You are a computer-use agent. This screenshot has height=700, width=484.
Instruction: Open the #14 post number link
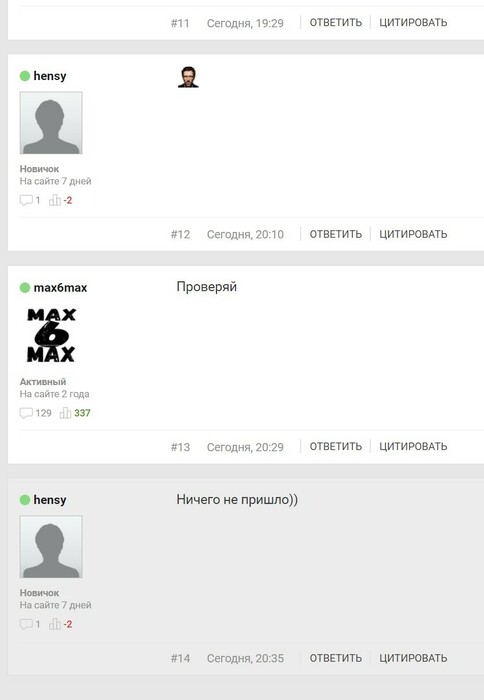(180, 658)
